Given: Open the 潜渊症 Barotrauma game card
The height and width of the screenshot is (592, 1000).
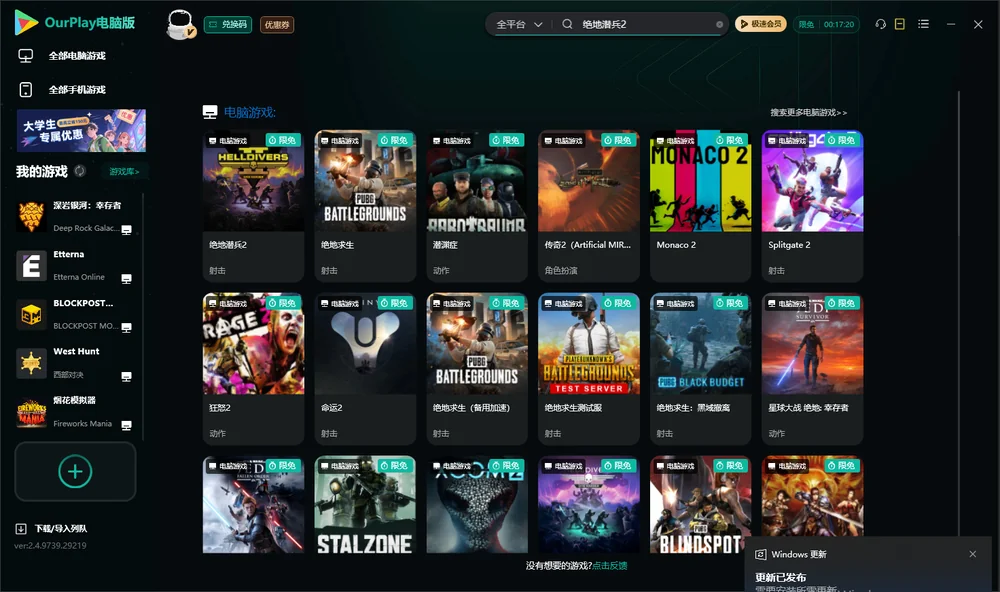Looking at the screenshot, I should [x=477, y=206].
